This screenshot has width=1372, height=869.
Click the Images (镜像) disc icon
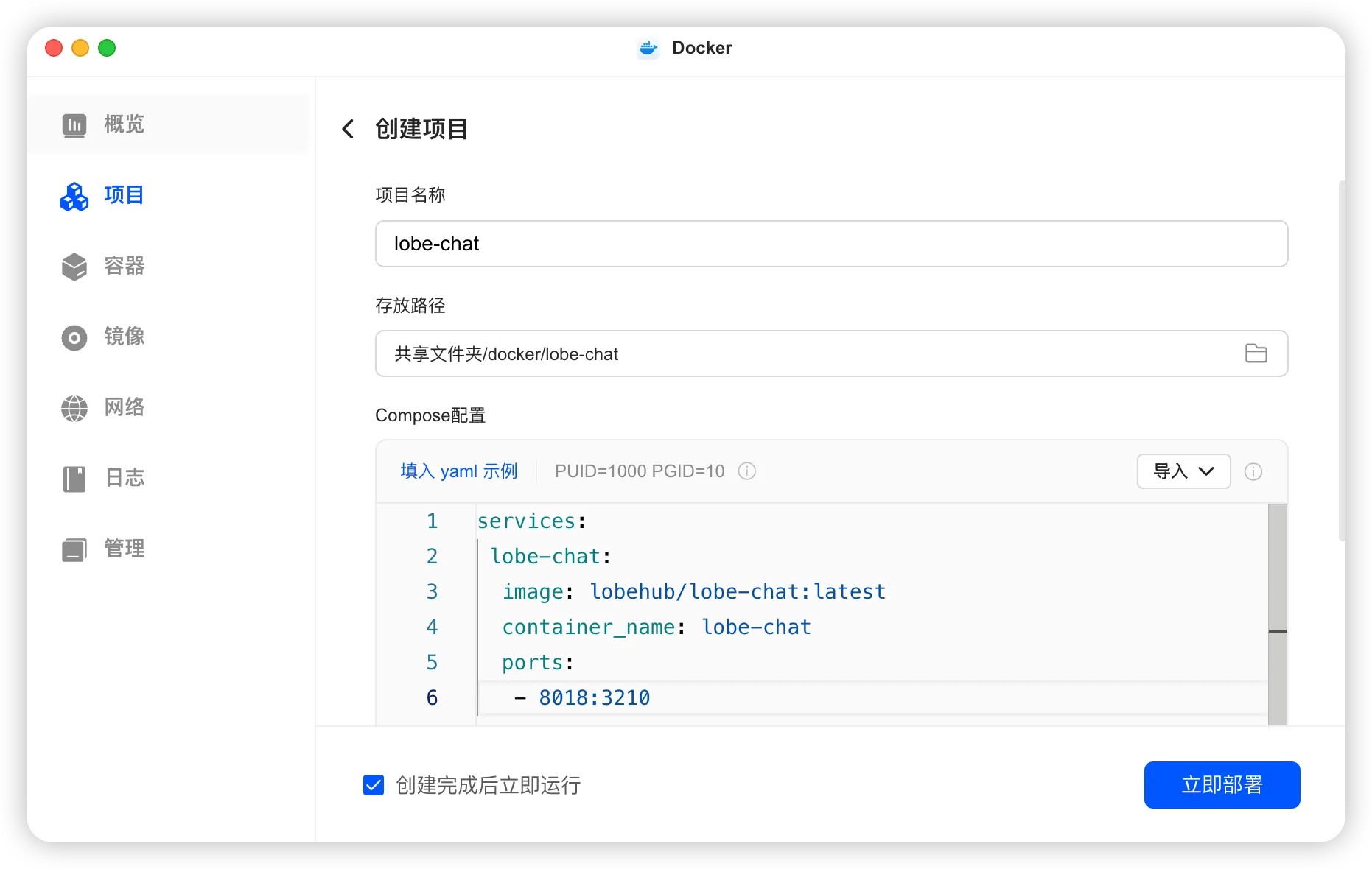(74, 337)
